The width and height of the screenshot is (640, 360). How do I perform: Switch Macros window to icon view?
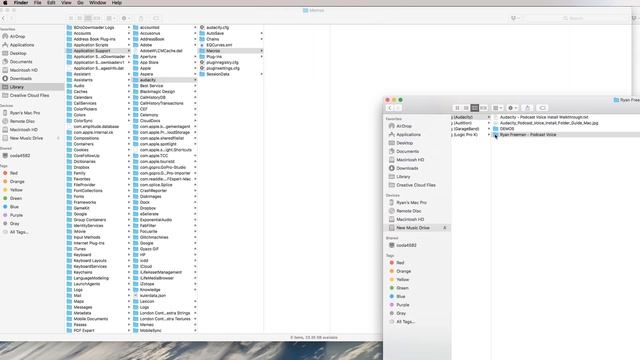tap(71, 18)
